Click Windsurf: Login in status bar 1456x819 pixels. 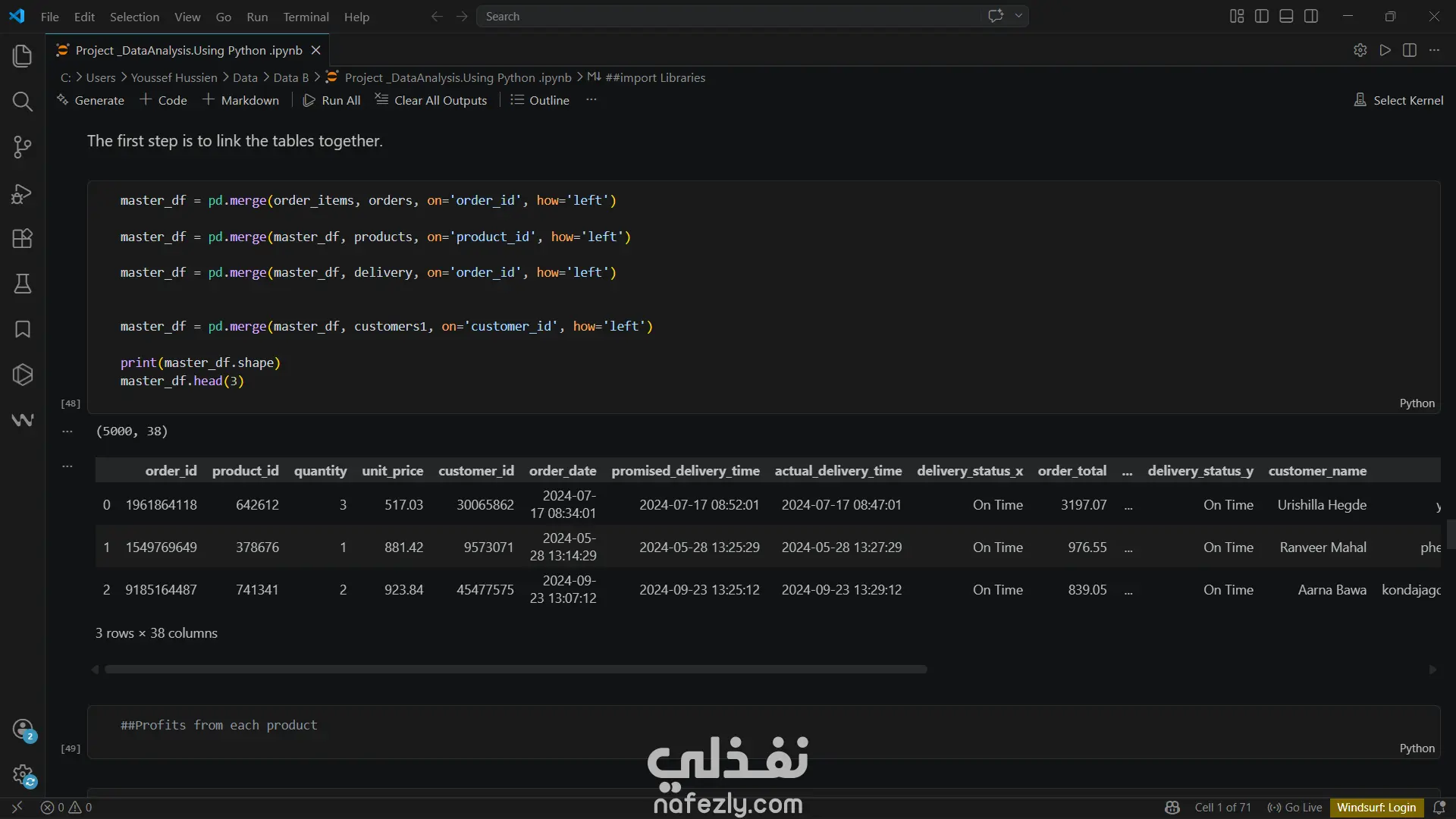coord(1376,808)
